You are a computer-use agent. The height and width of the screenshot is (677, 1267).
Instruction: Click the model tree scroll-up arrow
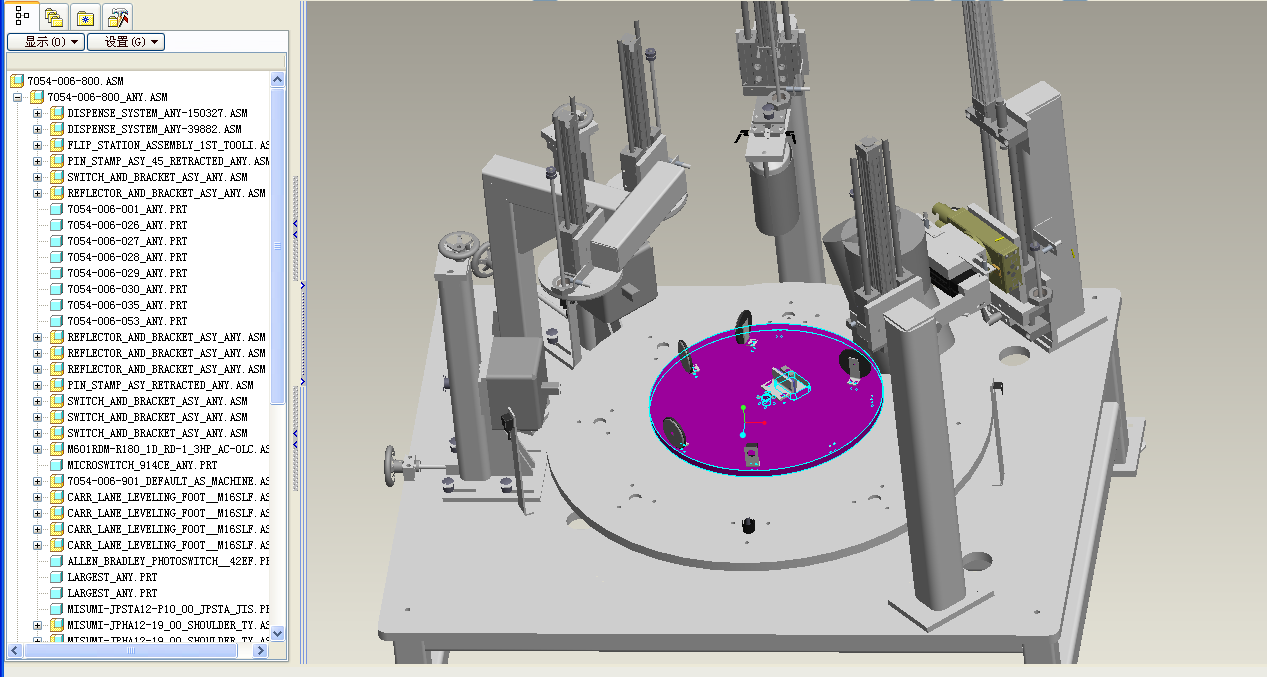[278, 79]
